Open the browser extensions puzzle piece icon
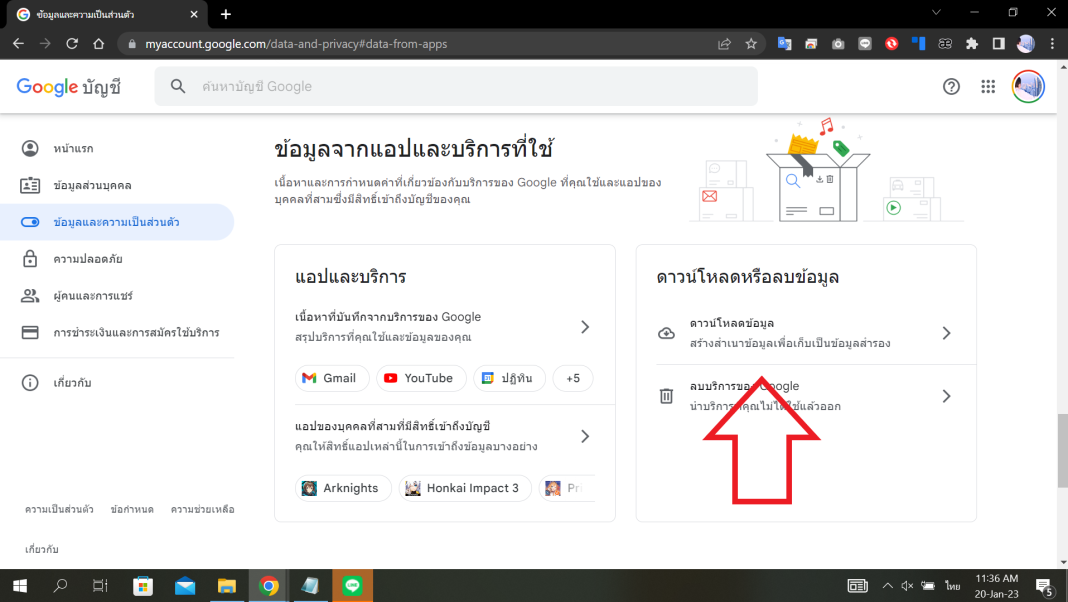Screen dimensions: 1068x602 [971, 43]
